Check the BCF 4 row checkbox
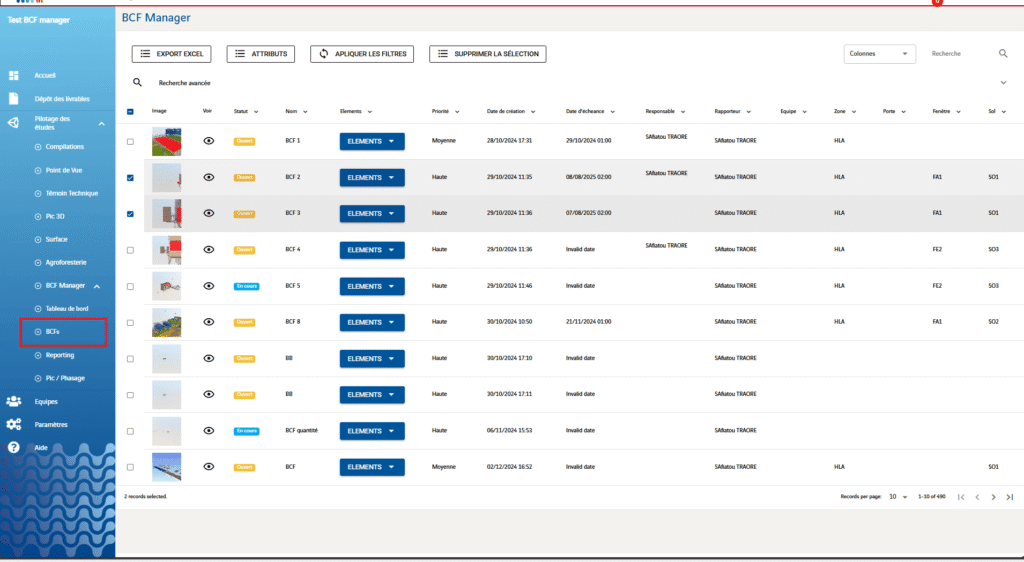Image resolution: width=1024 pixels, height=562 pixels. (x=130, y=250)
